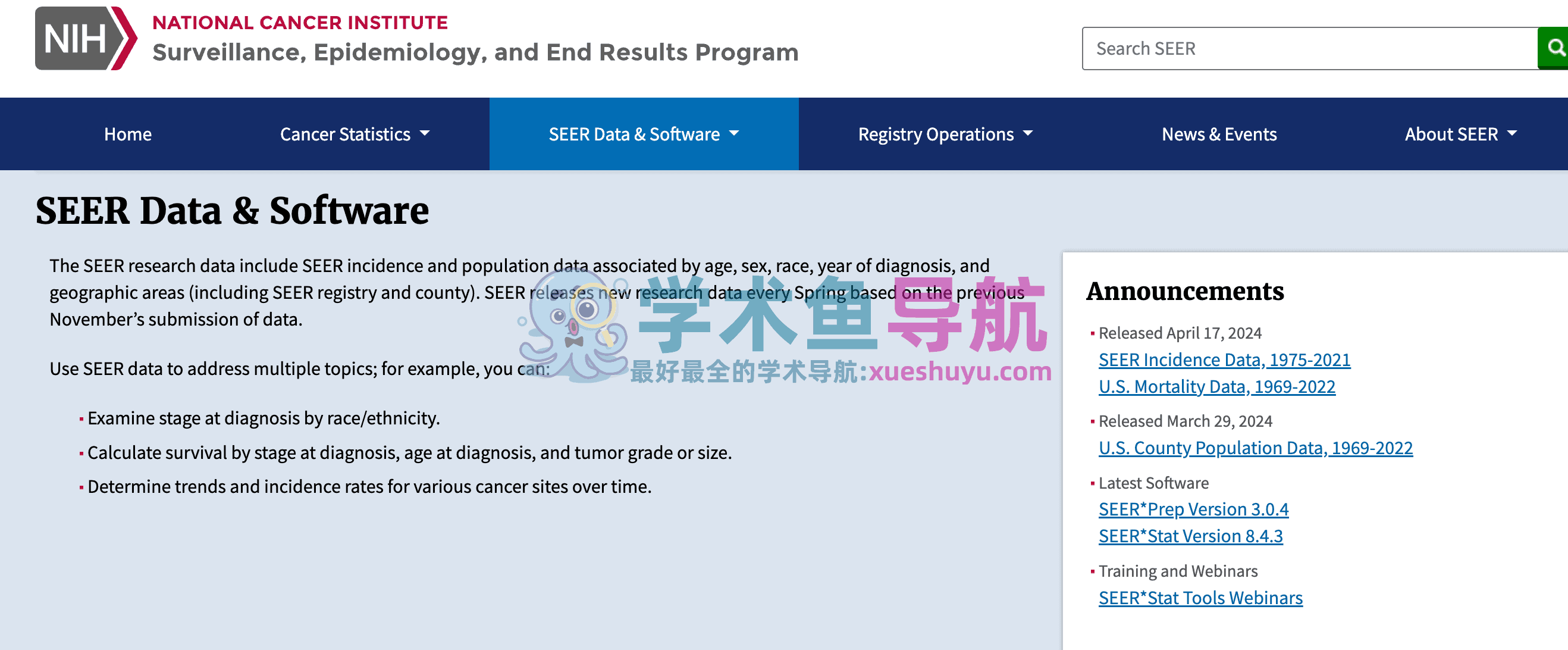This screenshot has width=1568, height=650.
Task: Open the SEER*Prep Version 3.0.4 link
Action: (1193, 510)
